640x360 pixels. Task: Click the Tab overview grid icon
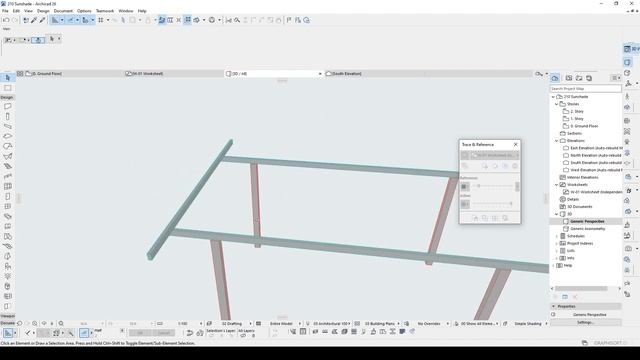pyautogui.click(x=20, y=73)
